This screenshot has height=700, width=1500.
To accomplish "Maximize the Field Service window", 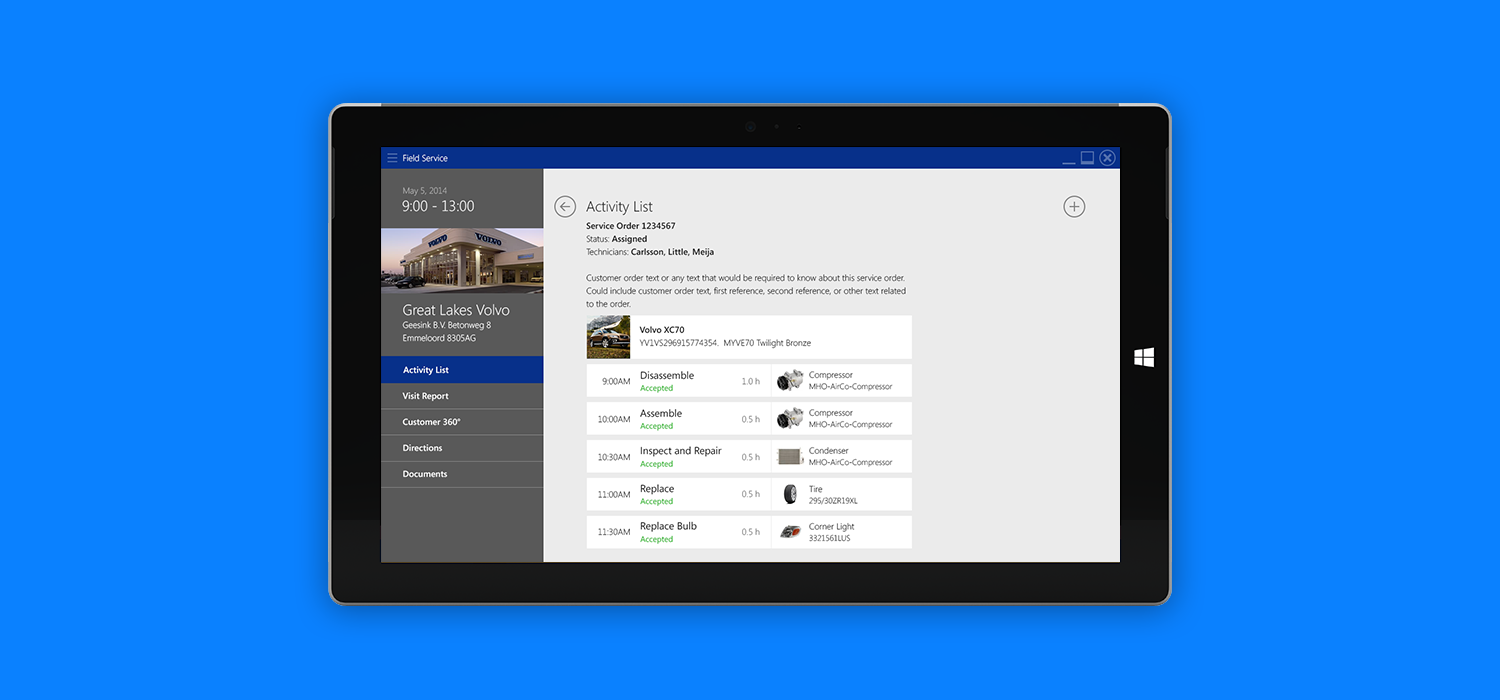I will click(x=1087, y=158).
